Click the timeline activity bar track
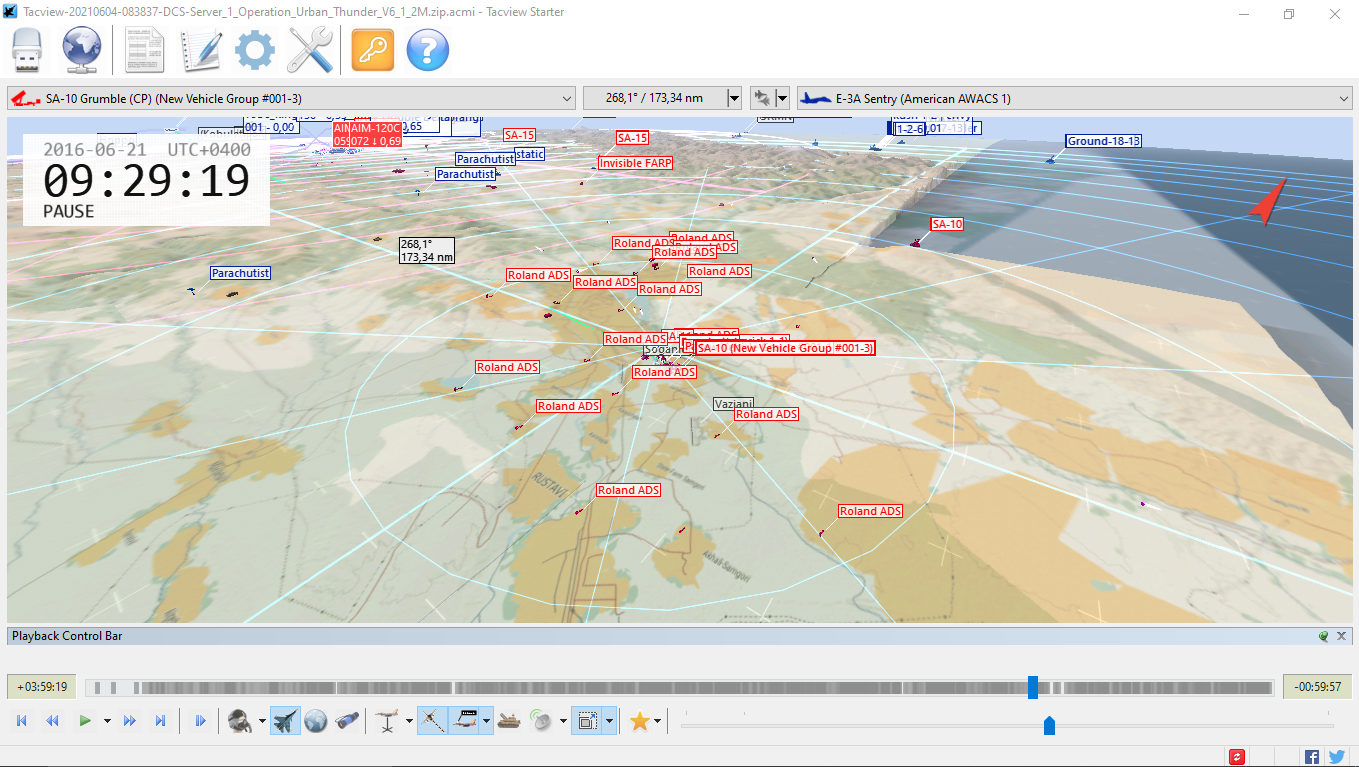This screenshot has height=767, width=1359. coord(679,687)
